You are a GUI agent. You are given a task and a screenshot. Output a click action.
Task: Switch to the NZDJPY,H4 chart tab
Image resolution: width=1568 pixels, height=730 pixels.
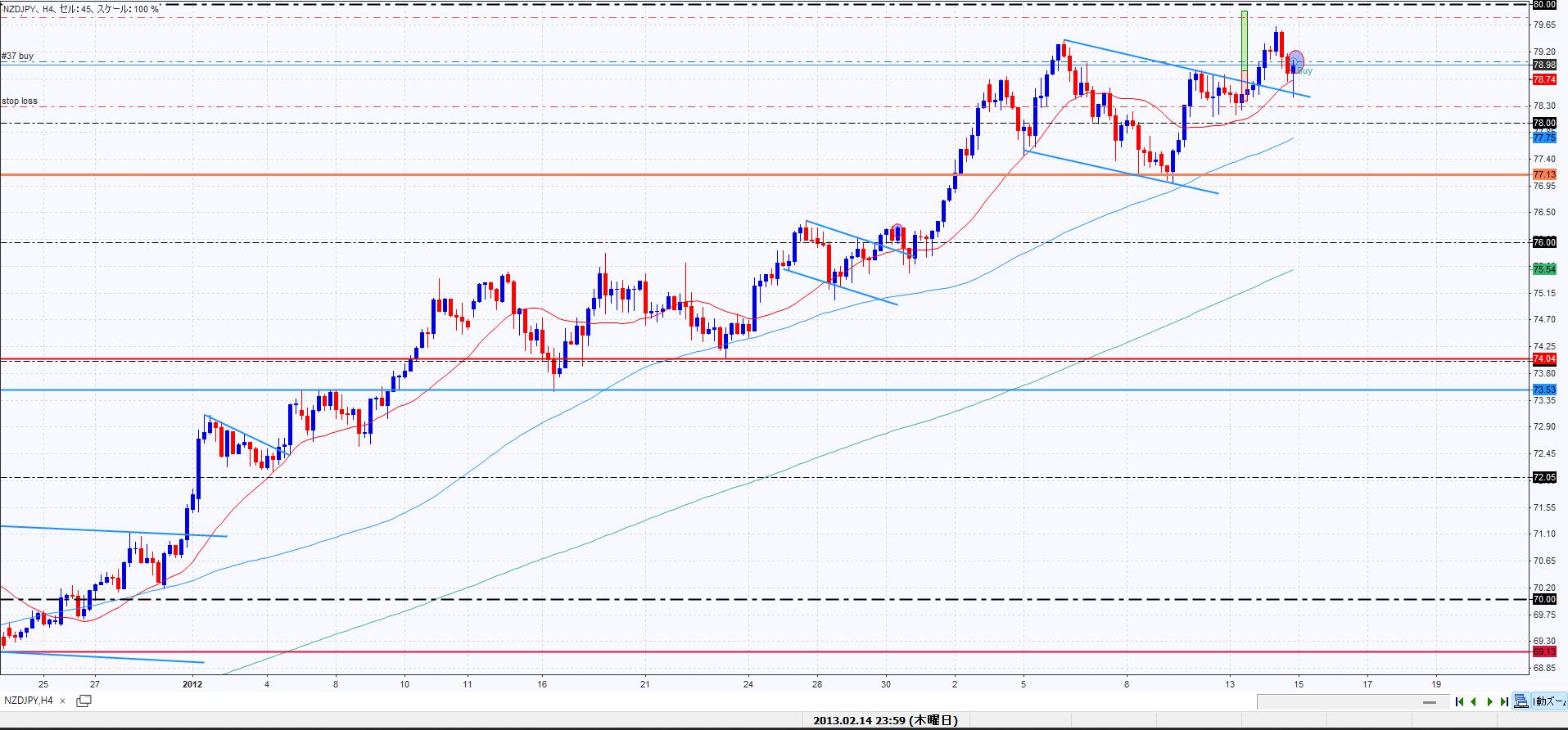[x=29, y=701]
